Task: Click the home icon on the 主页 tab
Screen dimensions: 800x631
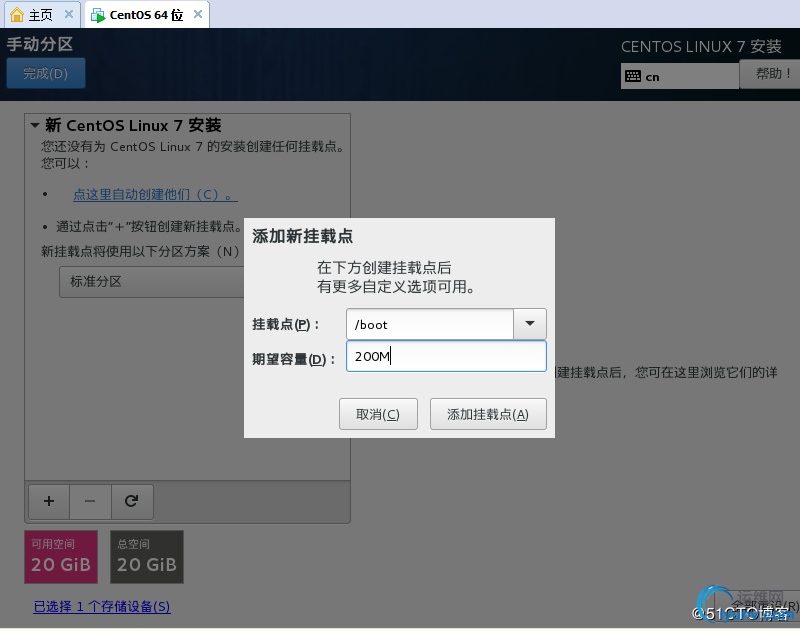Action: [x=17, y=15]
